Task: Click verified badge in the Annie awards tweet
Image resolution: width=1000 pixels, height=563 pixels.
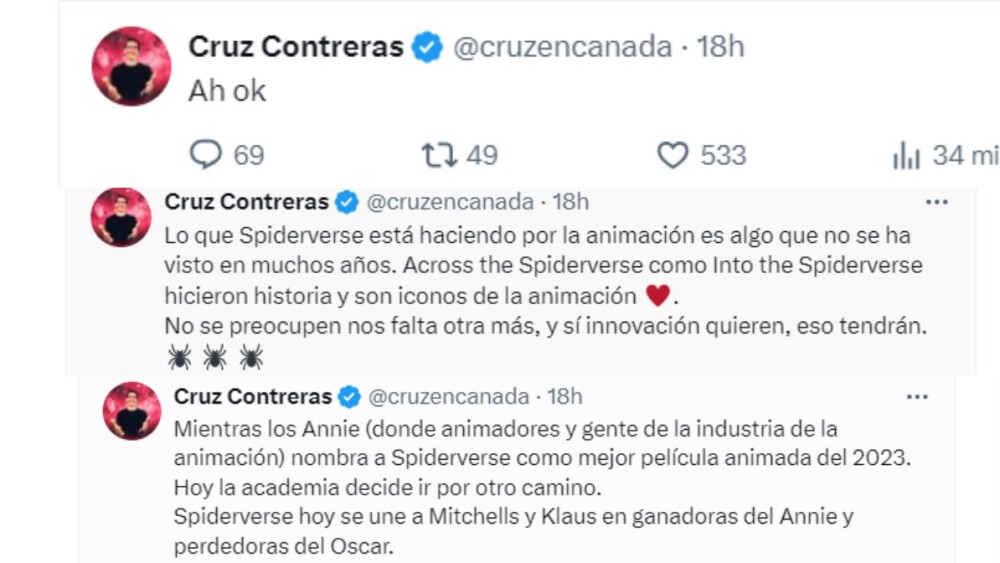Action: (349, 397)
